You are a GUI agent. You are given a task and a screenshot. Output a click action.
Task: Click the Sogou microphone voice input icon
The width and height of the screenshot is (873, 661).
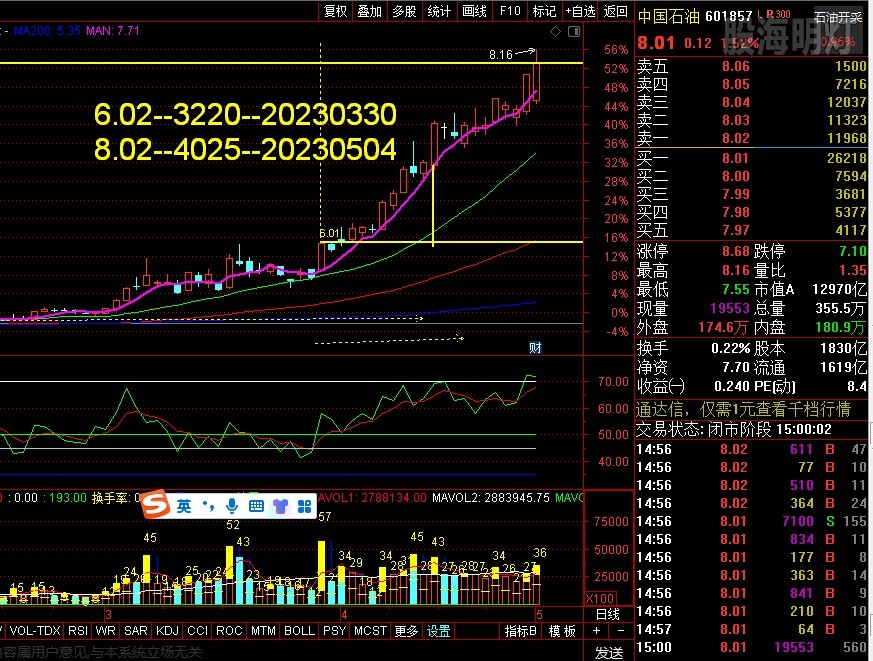(232, 506)
